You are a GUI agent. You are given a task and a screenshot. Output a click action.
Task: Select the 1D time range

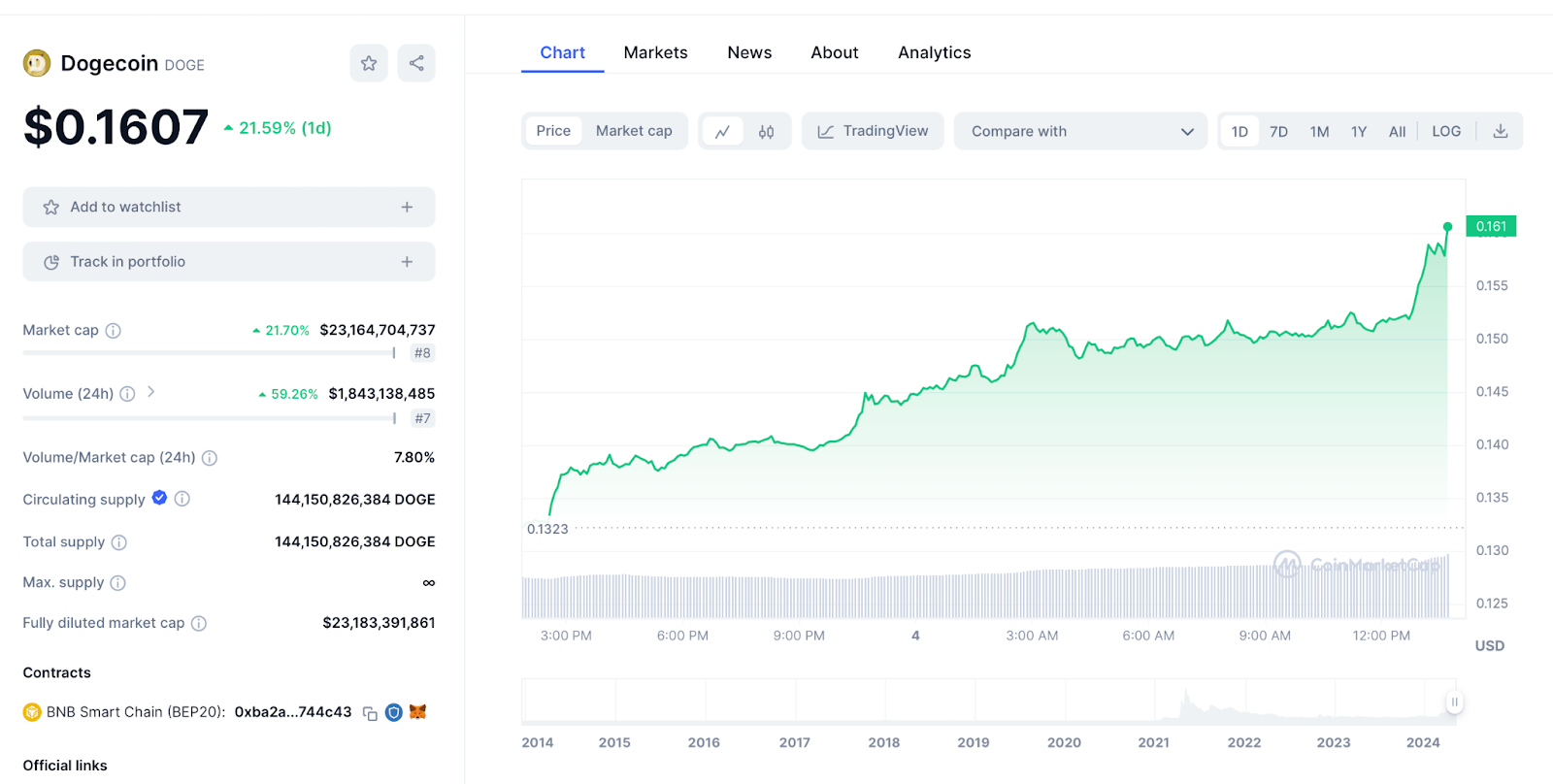click(x=1239, y=131)
